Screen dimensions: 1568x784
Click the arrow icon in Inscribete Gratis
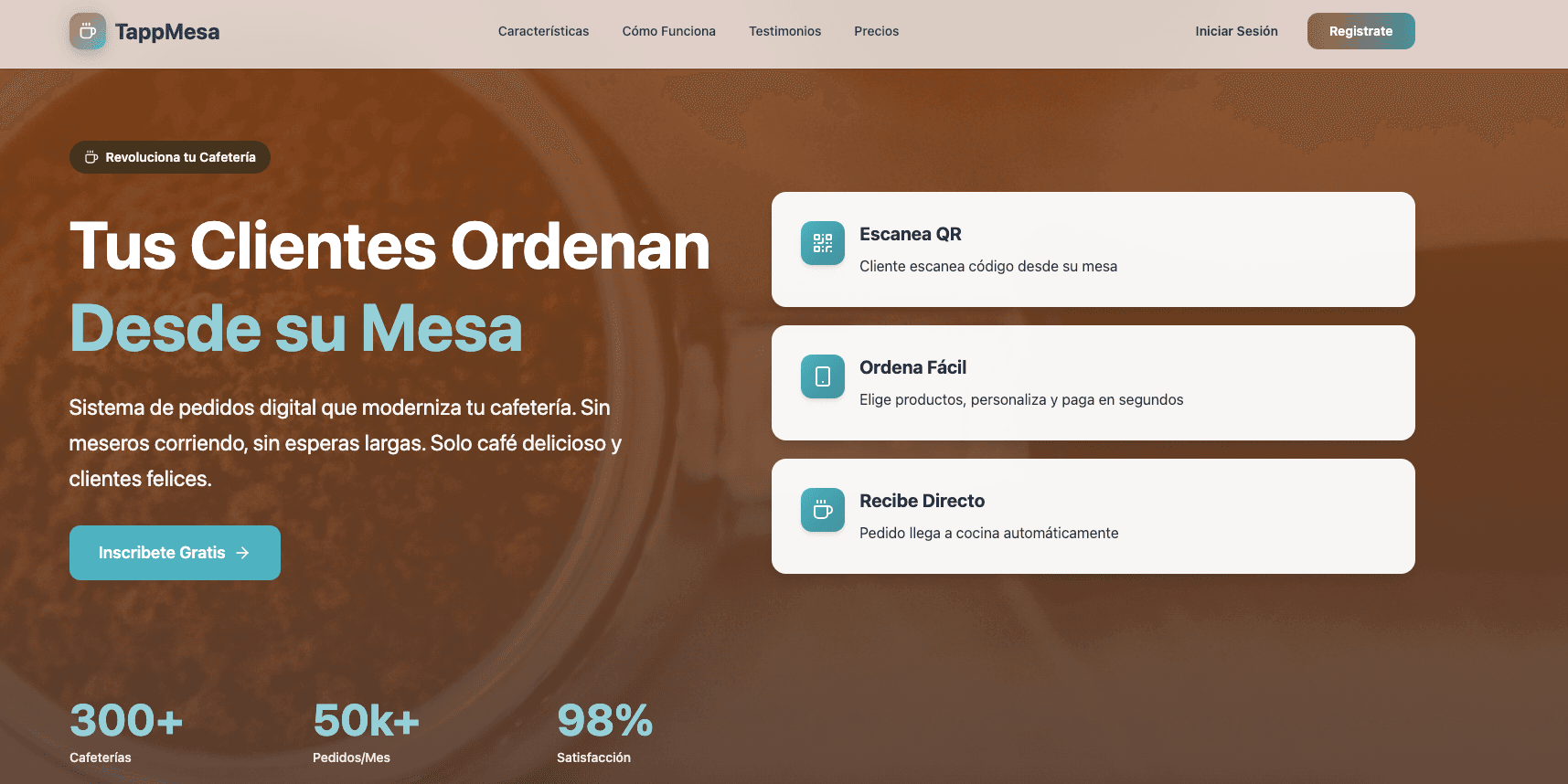242,553
